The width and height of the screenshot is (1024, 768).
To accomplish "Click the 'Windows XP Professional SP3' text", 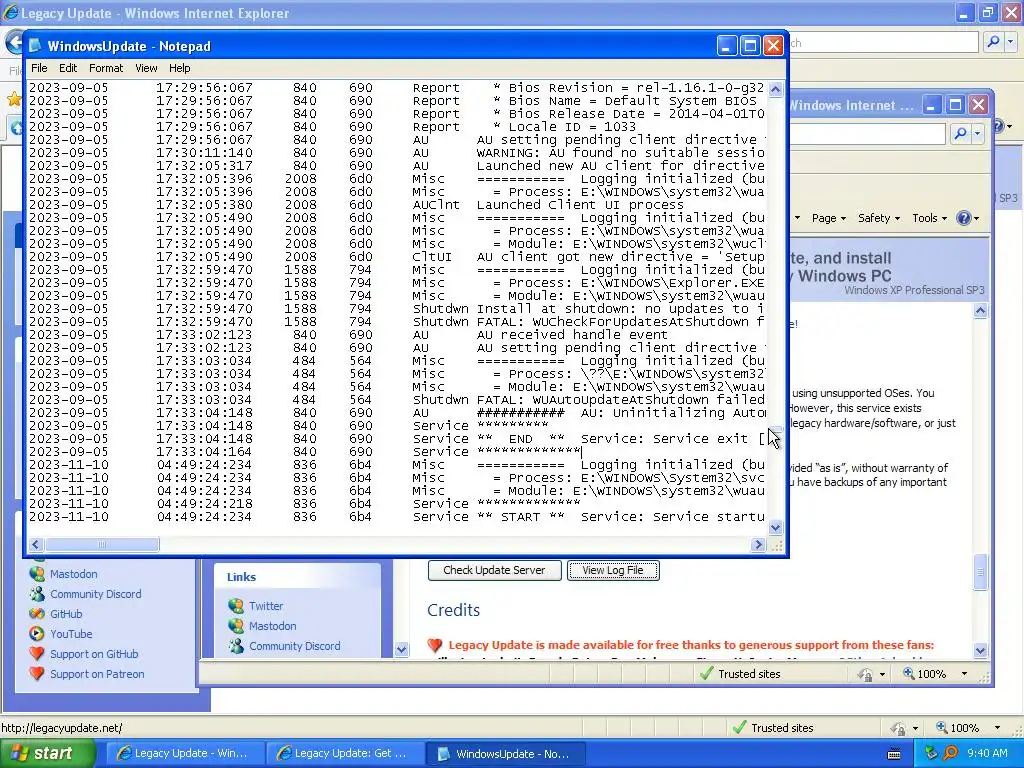I will 914,290.
